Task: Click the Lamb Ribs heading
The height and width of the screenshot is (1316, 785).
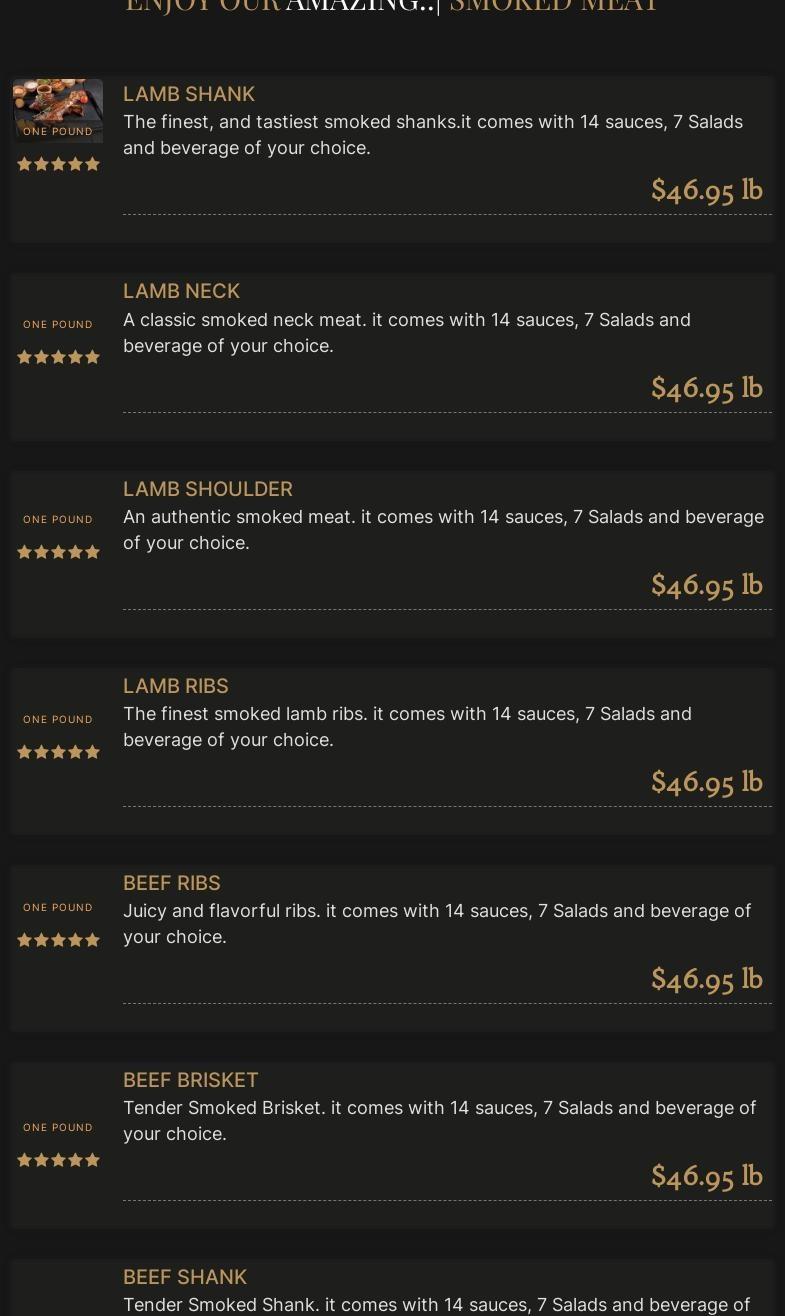Action: click(x=176, y=686)
